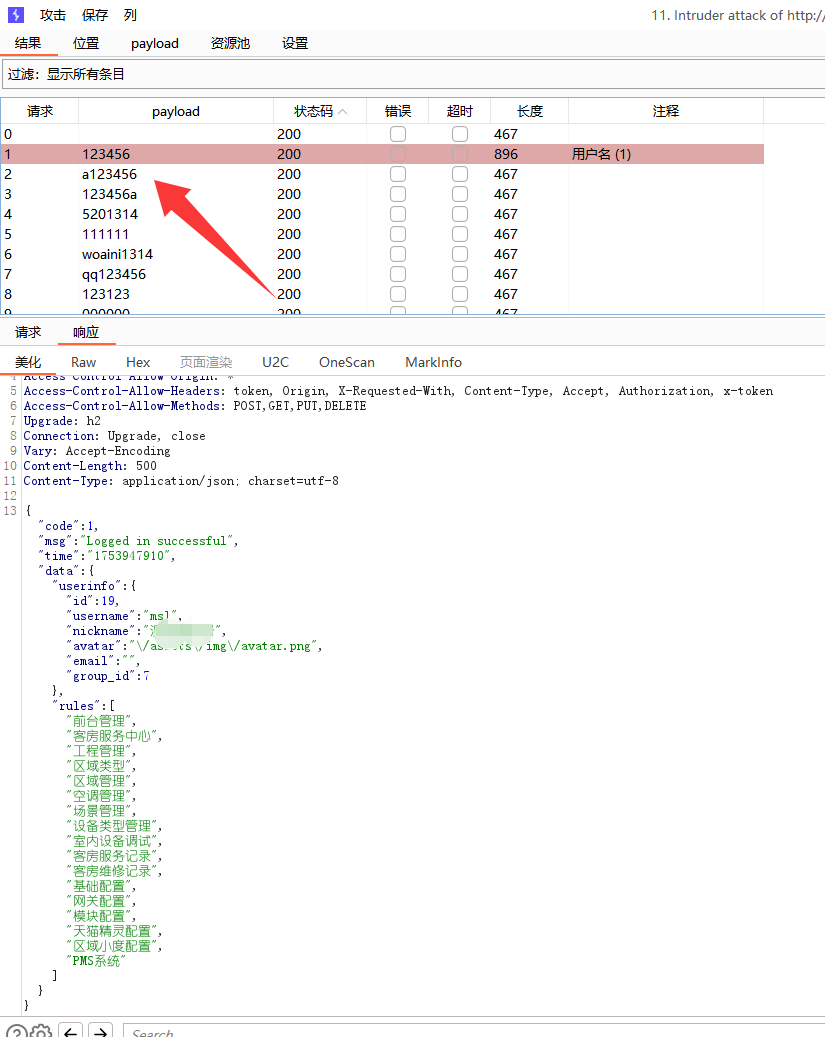Viewport: 825px width, 1037px height.
Task: Click the Content-Length: 500 header line
Action: (90, 466)
